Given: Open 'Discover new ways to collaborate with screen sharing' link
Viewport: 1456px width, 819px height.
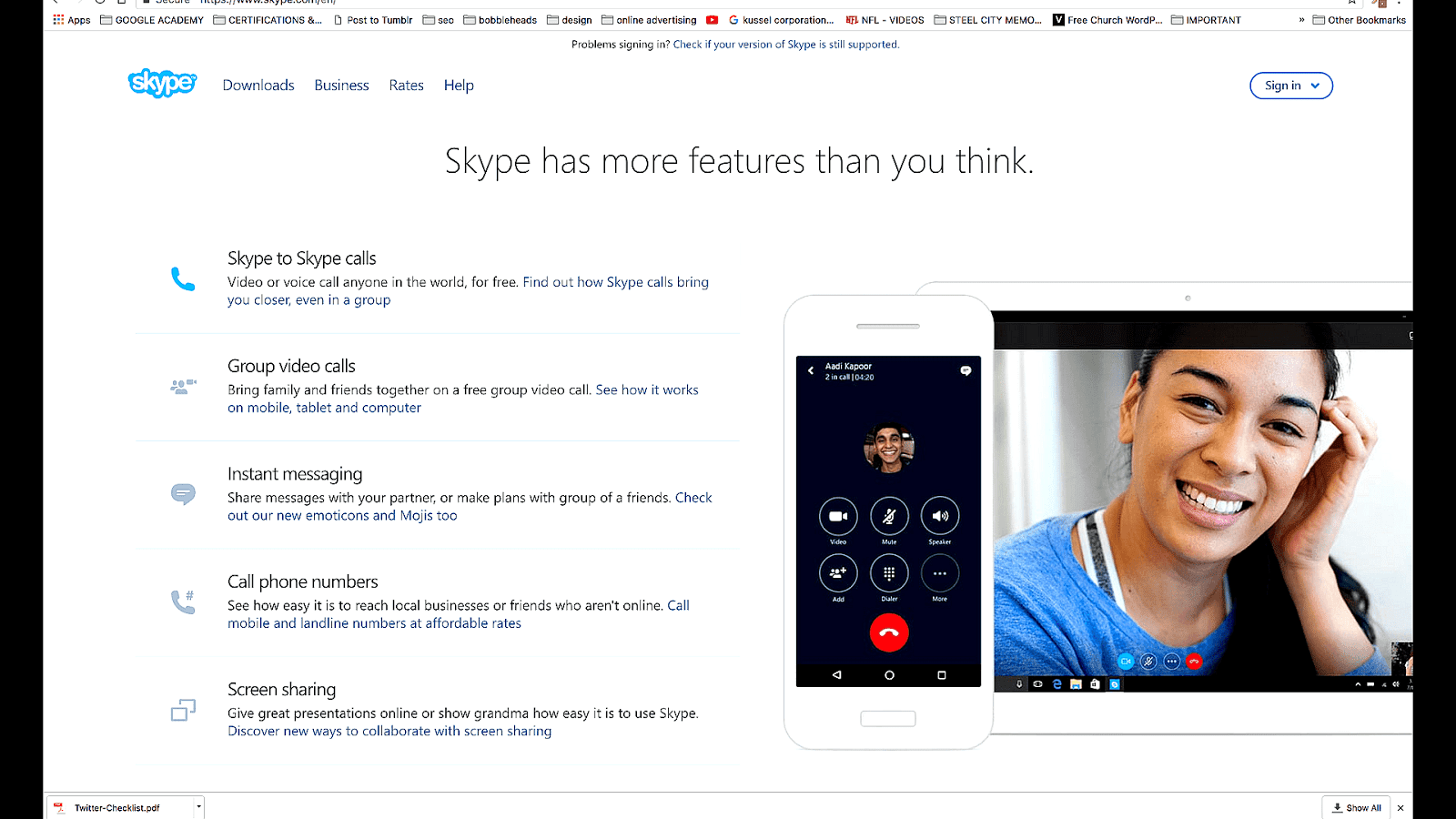Looking at the screenshot, I should click(389, 732).
